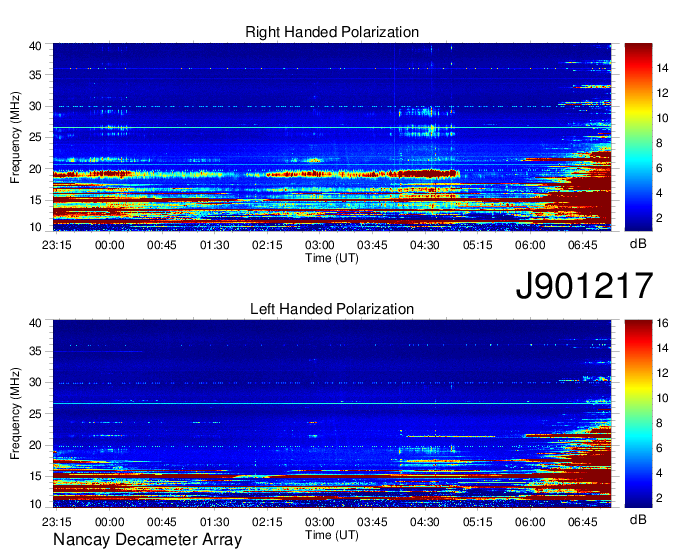Screen dimensions: 680x552
Task: Click 23:15 tick on left-handed plot time axis
Action: tap(57, 522)
